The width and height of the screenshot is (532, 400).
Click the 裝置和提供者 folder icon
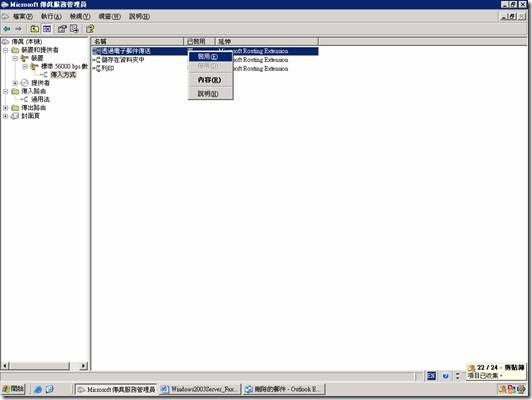coord(15,50)
